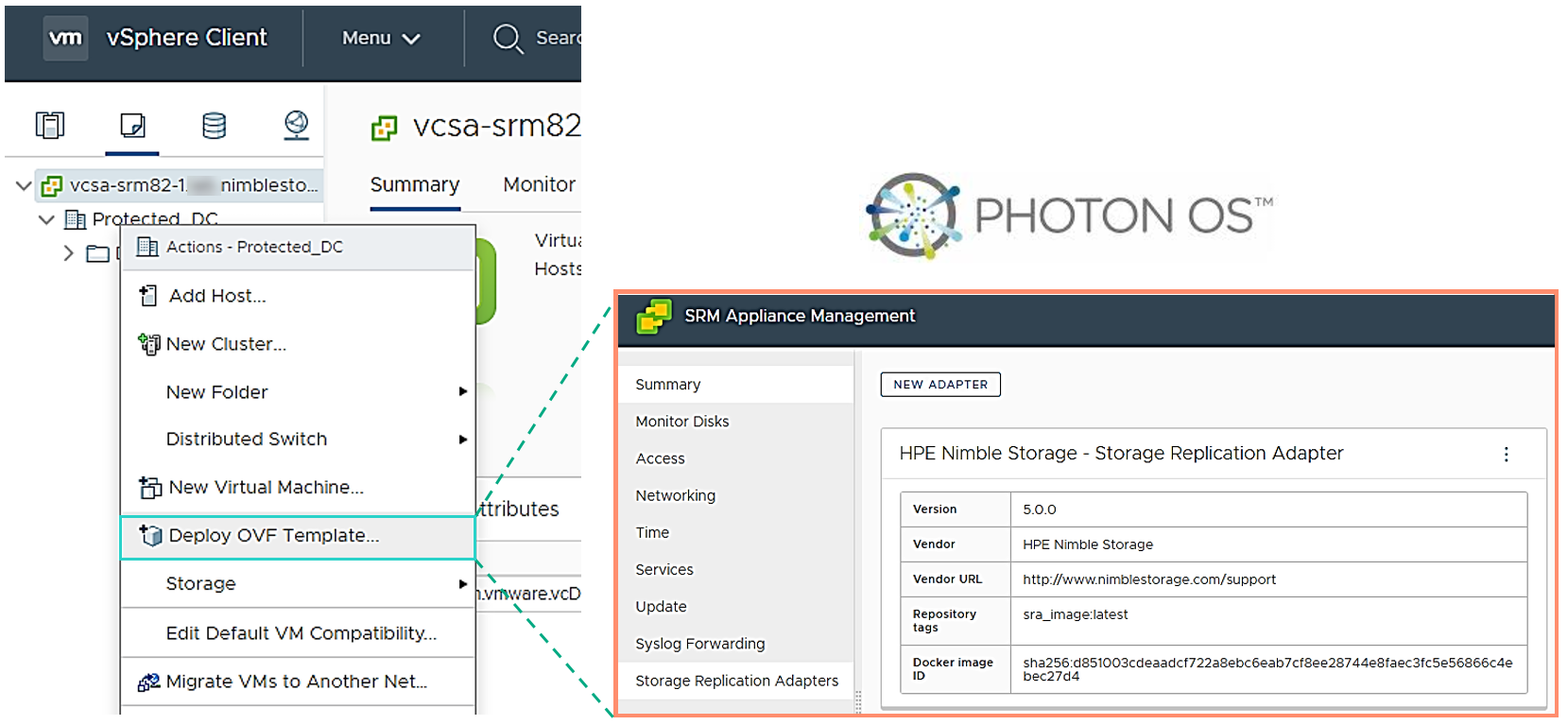The image size is (1568, 725).
Task: Switch to the Summary tab in vSphere
Action: pyautogui.click(x=415, y=184)
